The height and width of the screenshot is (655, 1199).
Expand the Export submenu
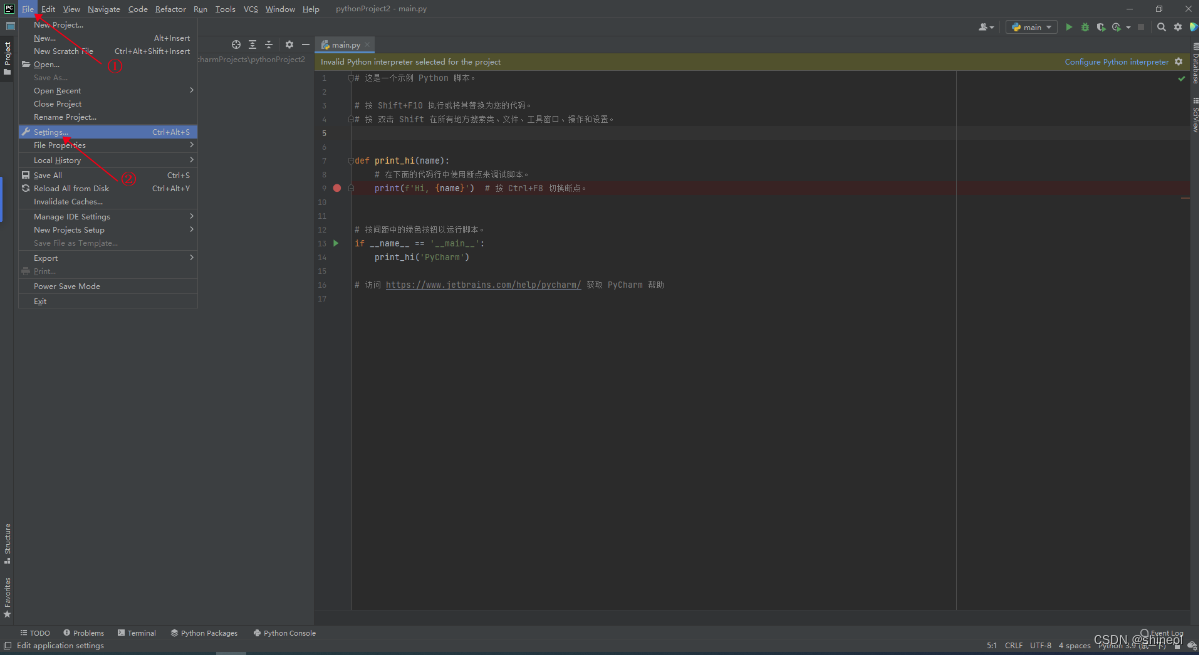point(108,258)
